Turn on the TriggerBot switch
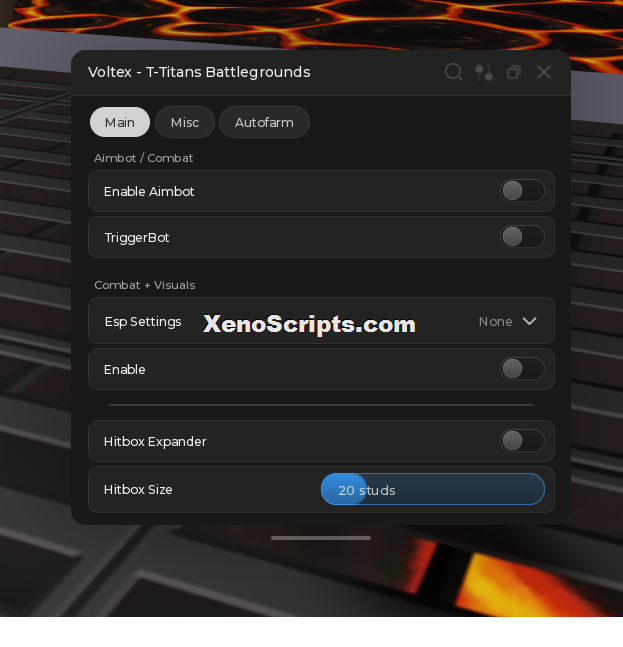The height and width of the screenshot is (647, 623). click(x=522, y=237)
